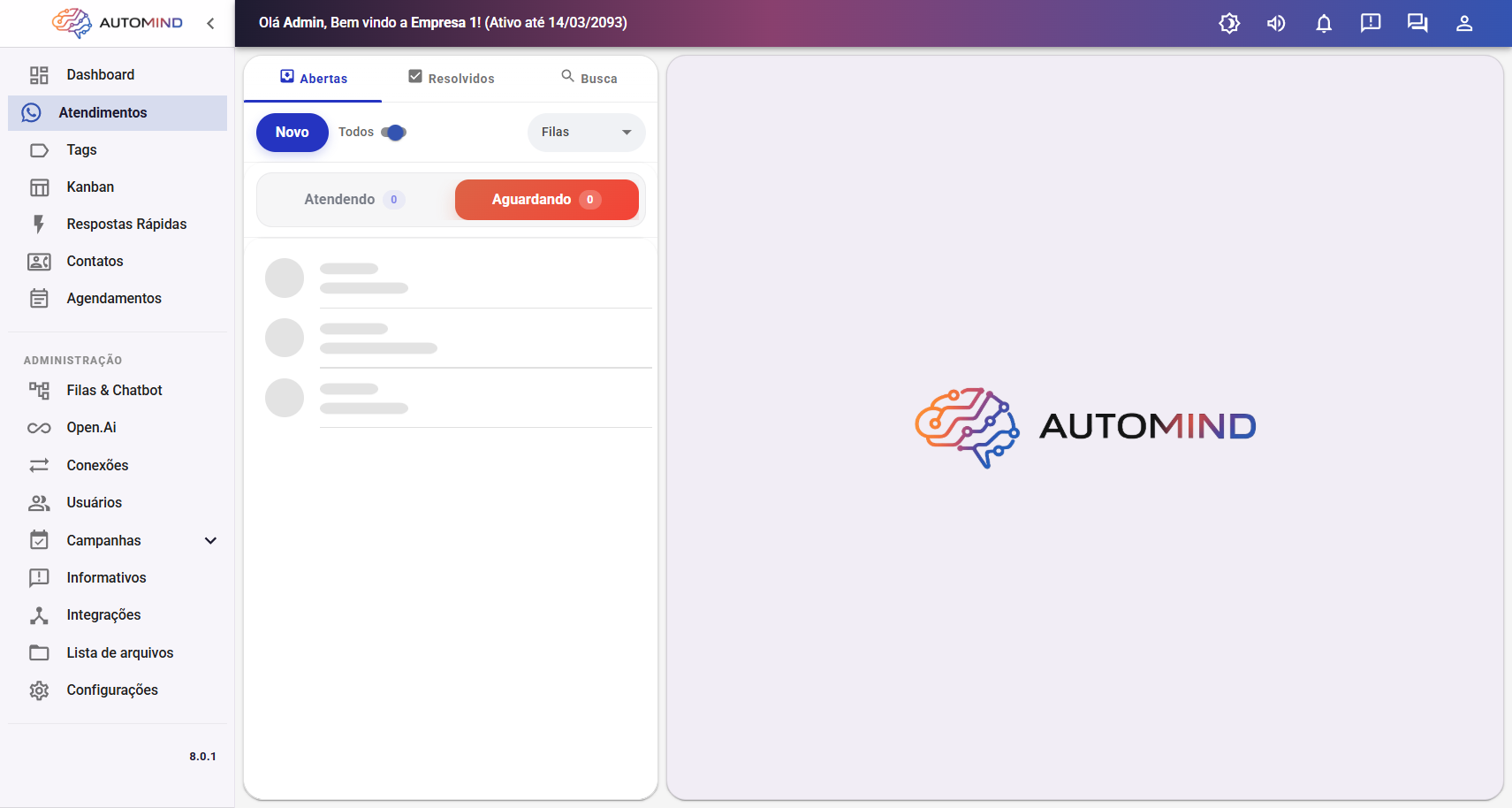
Task: Click the version number 8.0.1
Action: pyautogui.click(x=202, y=757)
